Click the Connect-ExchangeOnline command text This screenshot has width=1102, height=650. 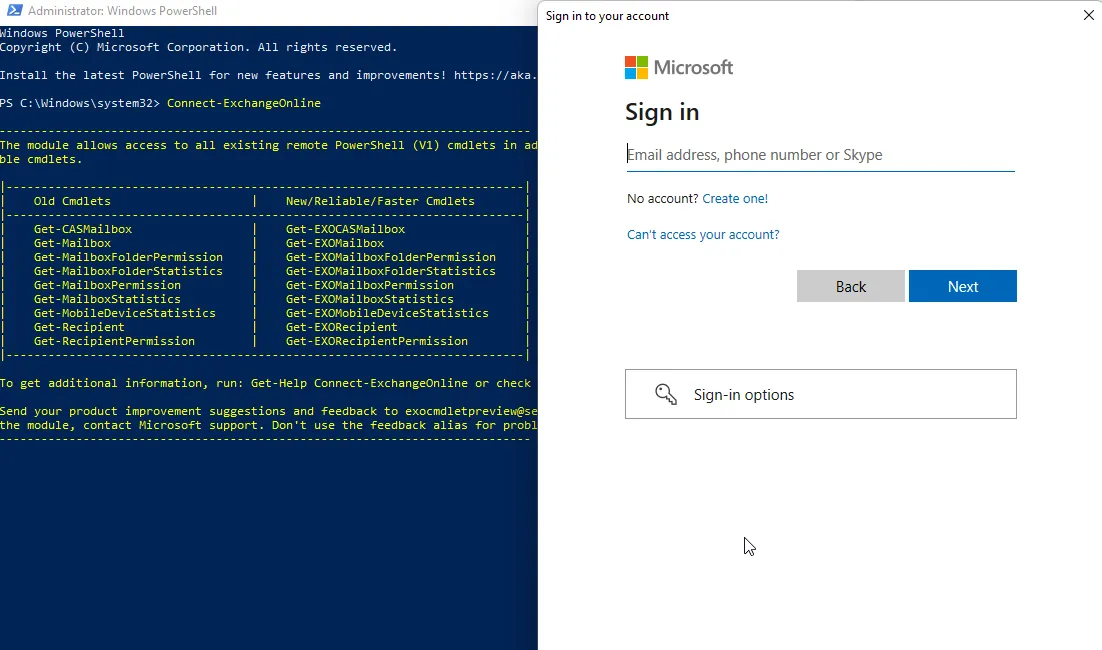244,103
